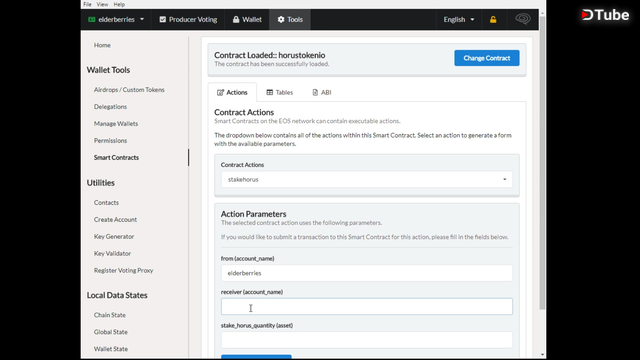640x360 pixels.
Task: Click the stake_horus_quantity asset field
Action: (367, 340)
